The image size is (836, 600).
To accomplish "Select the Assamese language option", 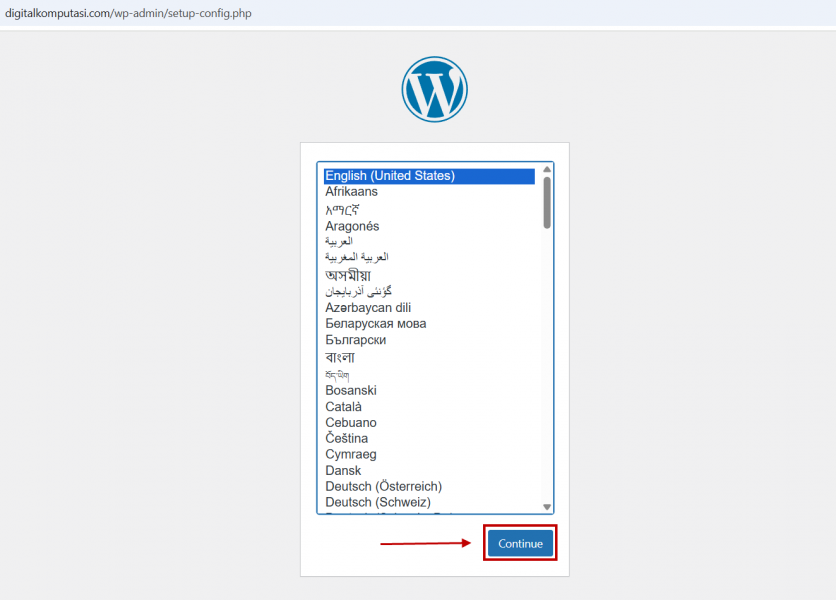I will [429, 275].
